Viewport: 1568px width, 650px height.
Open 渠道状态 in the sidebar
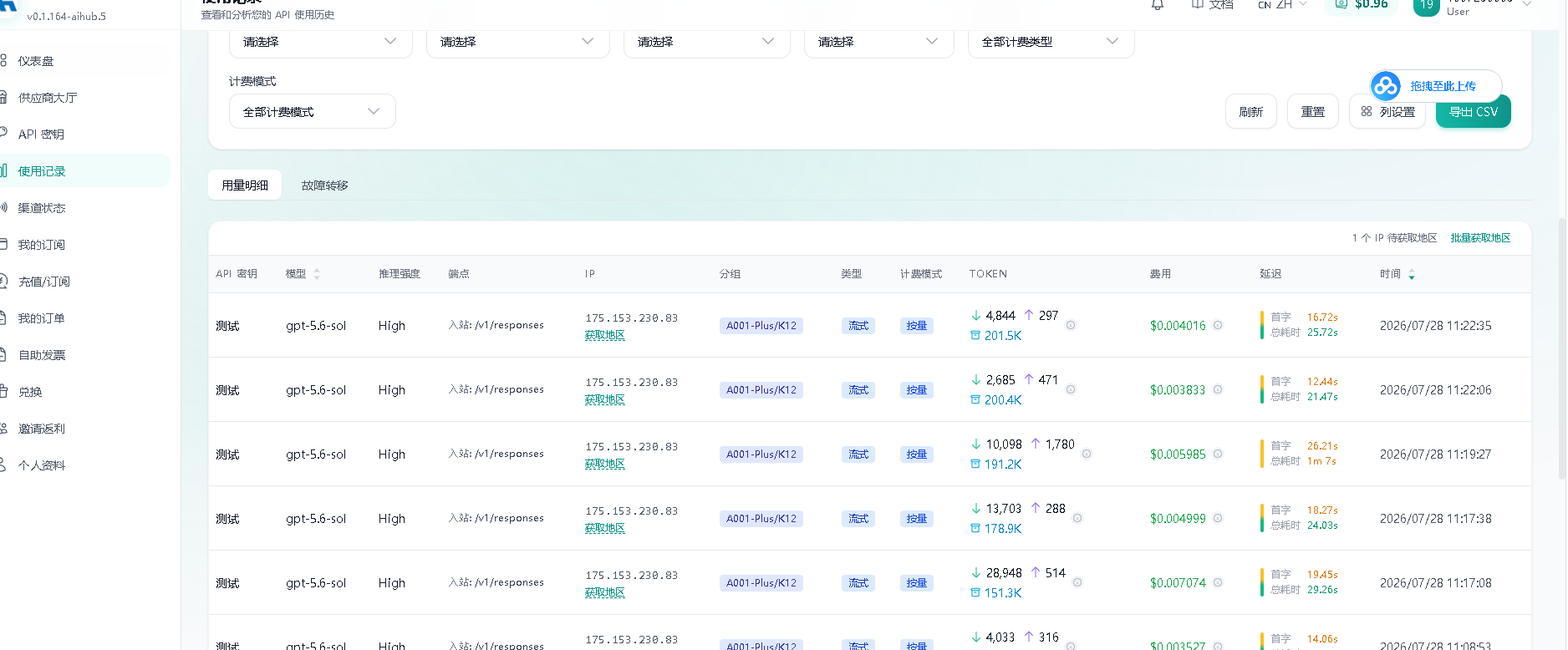[42, 208]
